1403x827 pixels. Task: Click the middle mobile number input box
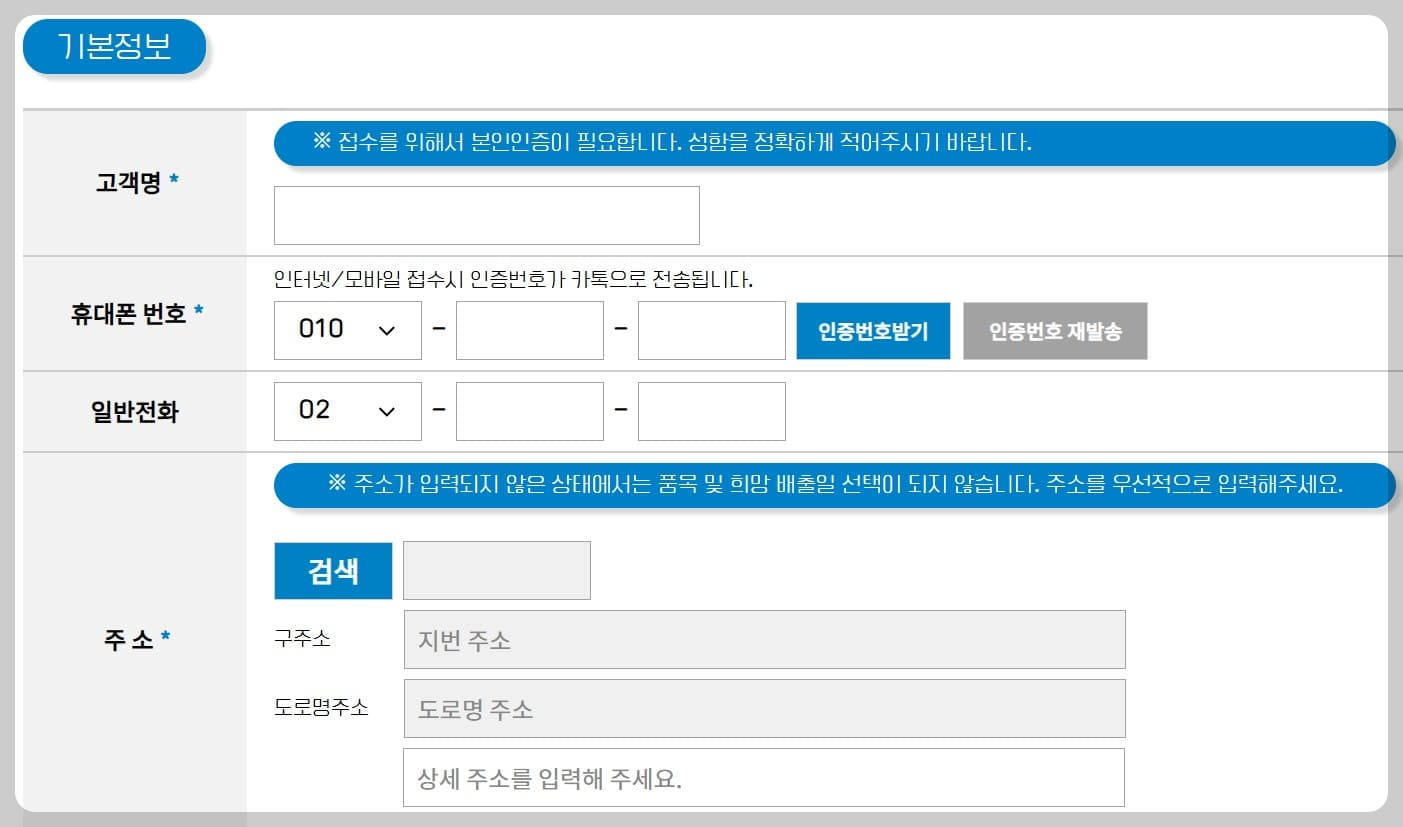[x=529, y=330]
